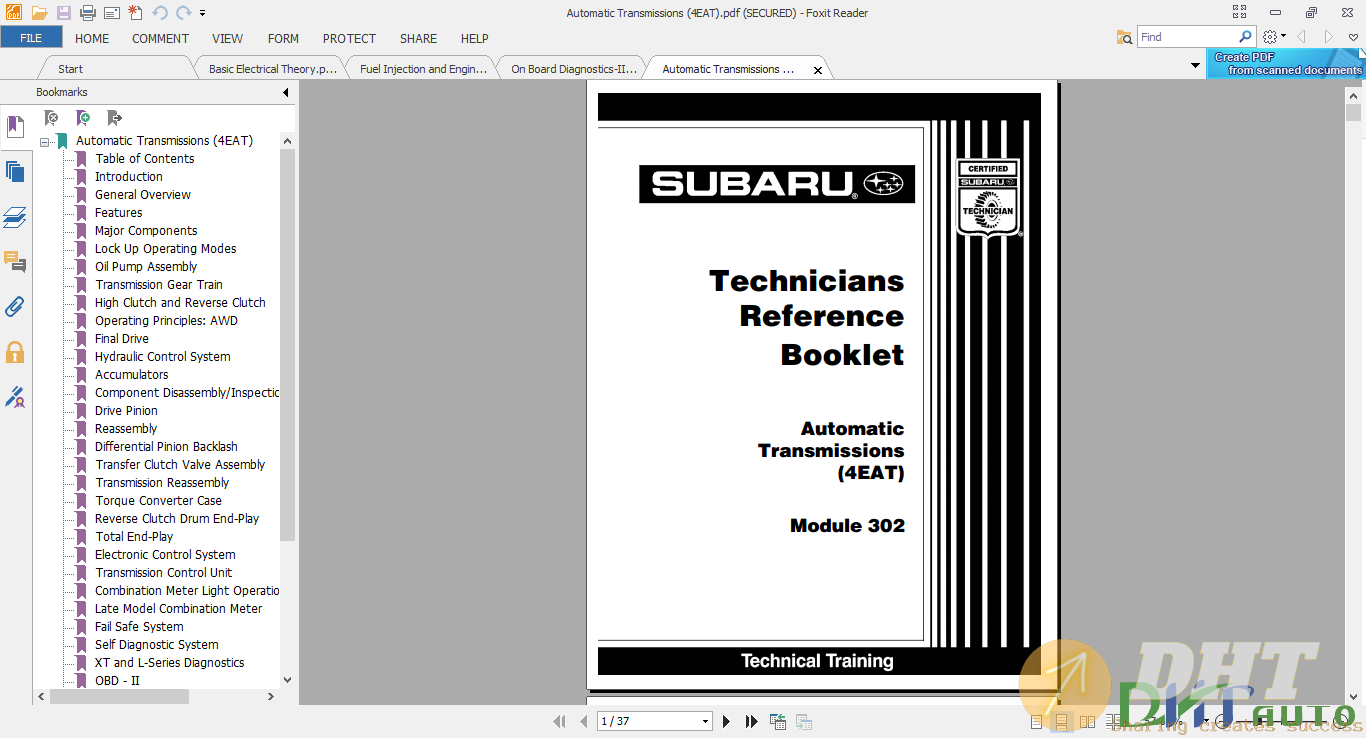Click the previous view icon in status bar

[778, 721]
